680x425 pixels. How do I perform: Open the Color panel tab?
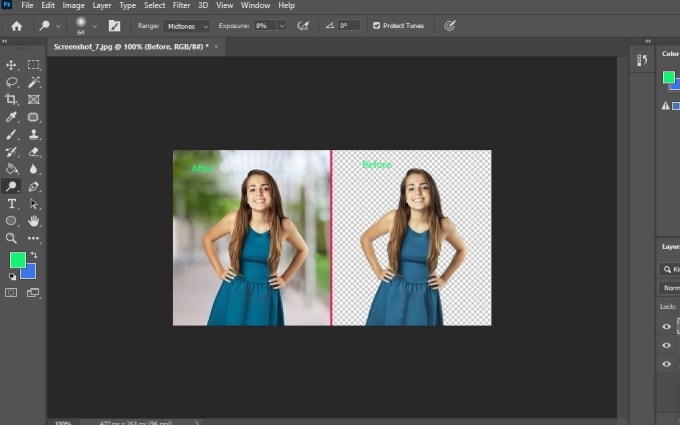tap(670, 54)
